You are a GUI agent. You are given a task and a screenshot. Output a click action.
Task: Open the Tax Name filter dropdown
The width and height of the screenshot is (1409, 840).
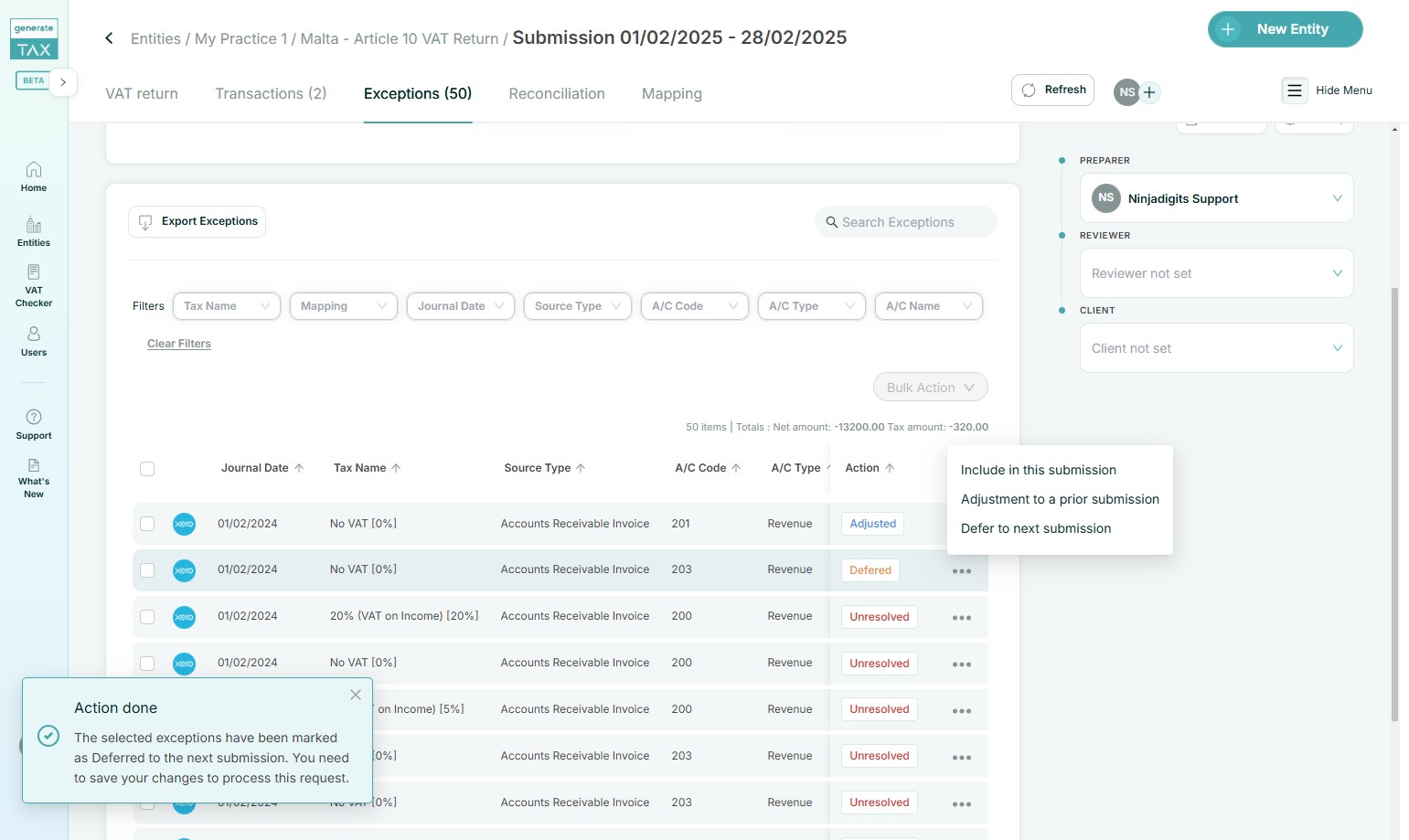click(227, 306)
